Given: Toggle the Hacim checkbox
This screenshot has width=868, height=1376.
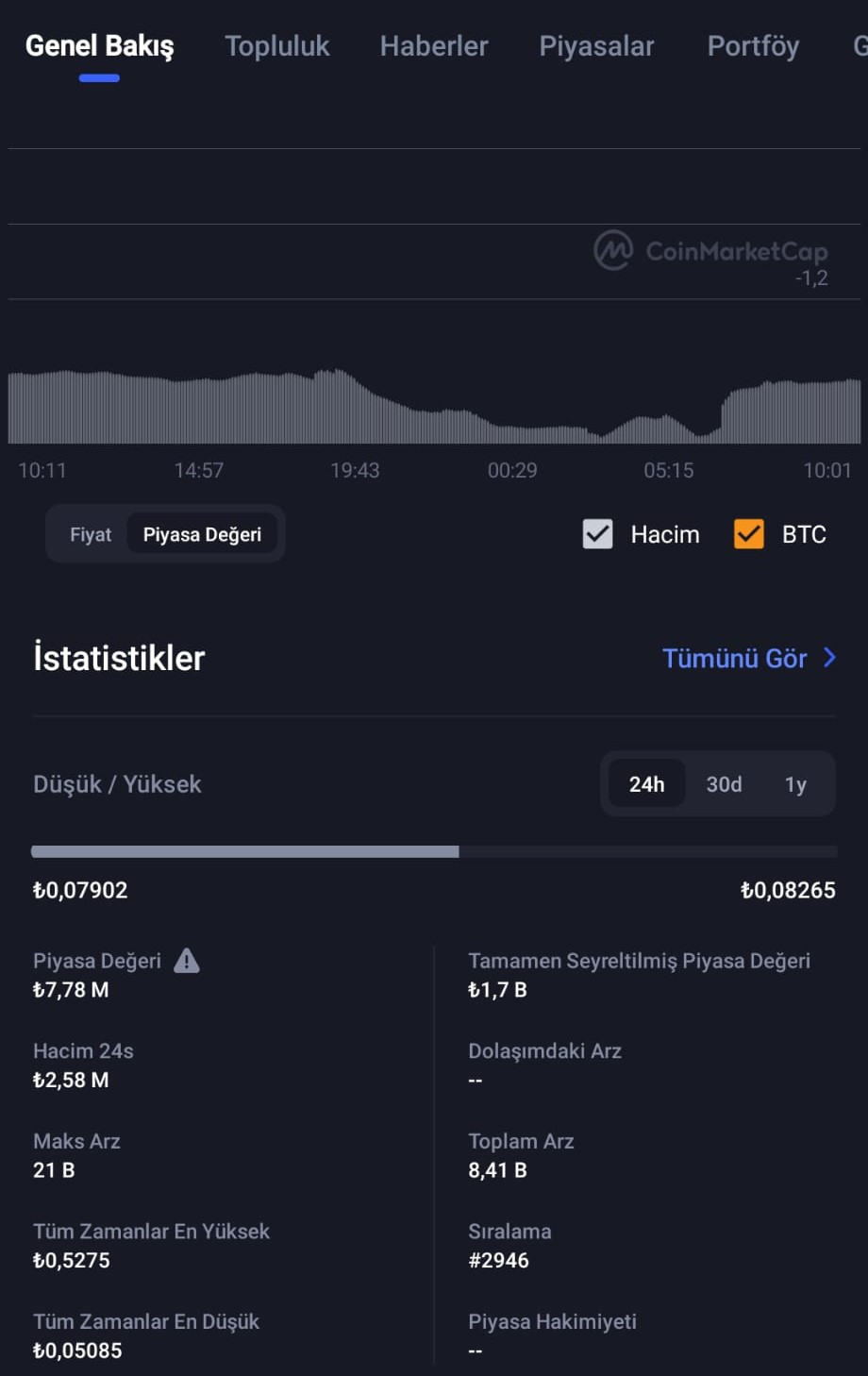Looking at the screenshot, I should pos(598,534).
